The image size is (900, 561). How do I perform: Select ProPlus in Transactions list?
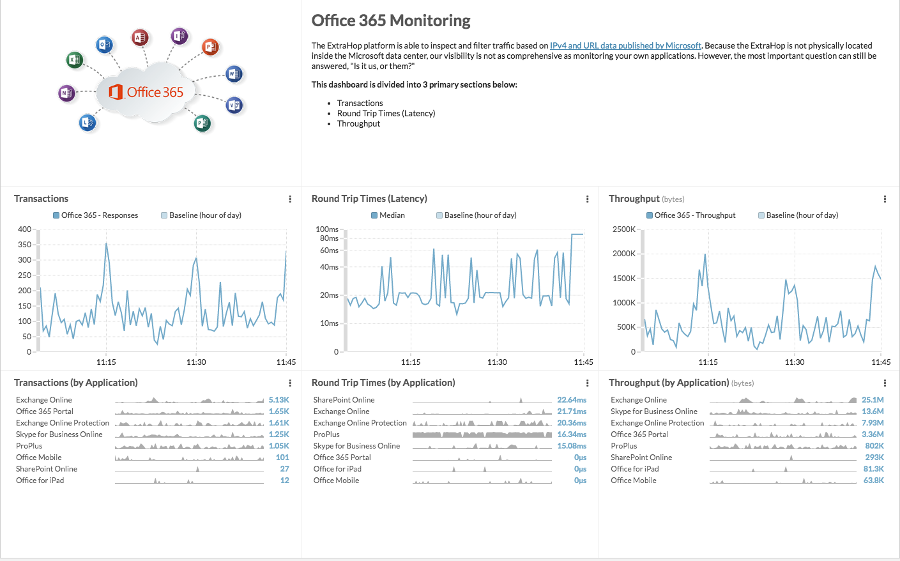(x=152, y=446)
